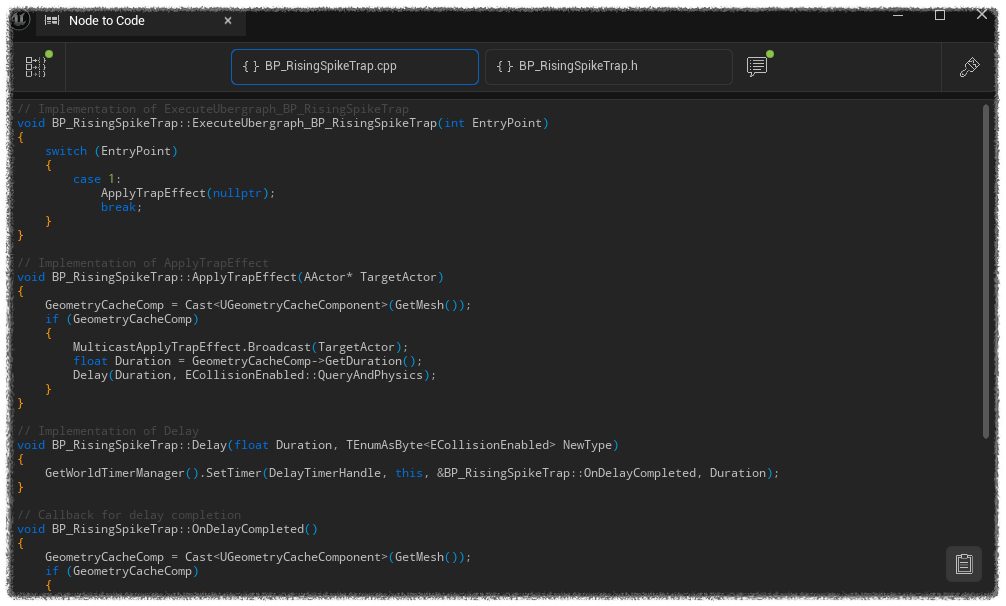Click the "BP_RisingSpikeTrap::OnDelayCompleted()" signature
This screenshot has height=606, width=1006.
[x=167, y=529]
